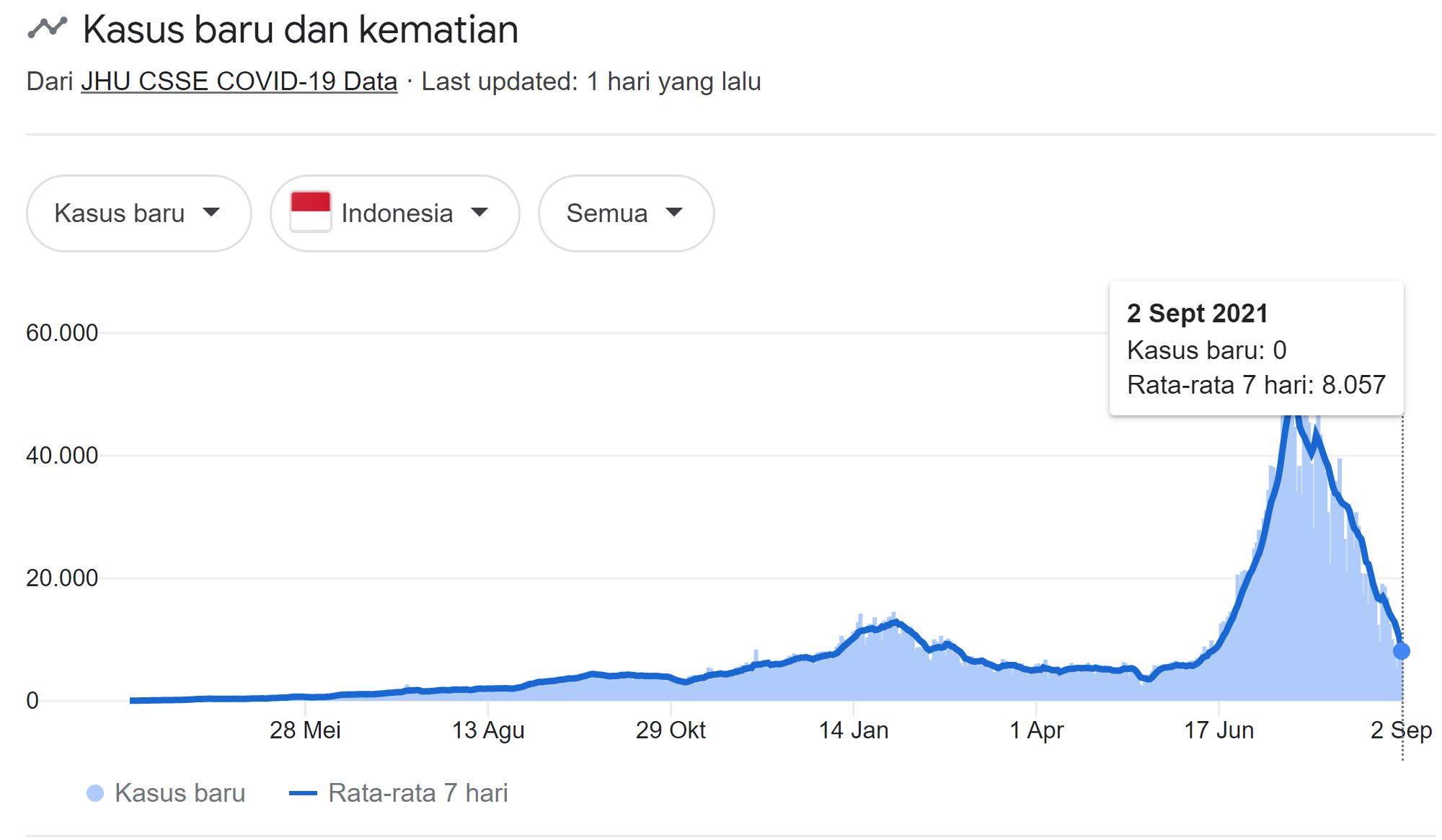Click the Rata-rata 7 hari legend line

[x=303, y=793]
